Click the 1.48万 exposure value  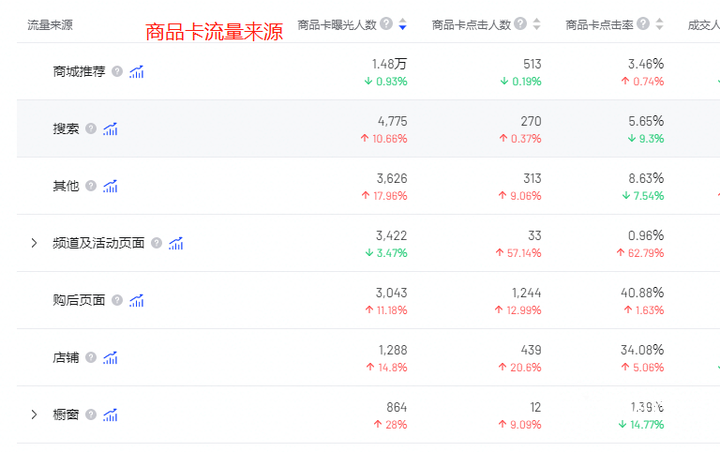[389, 64]
